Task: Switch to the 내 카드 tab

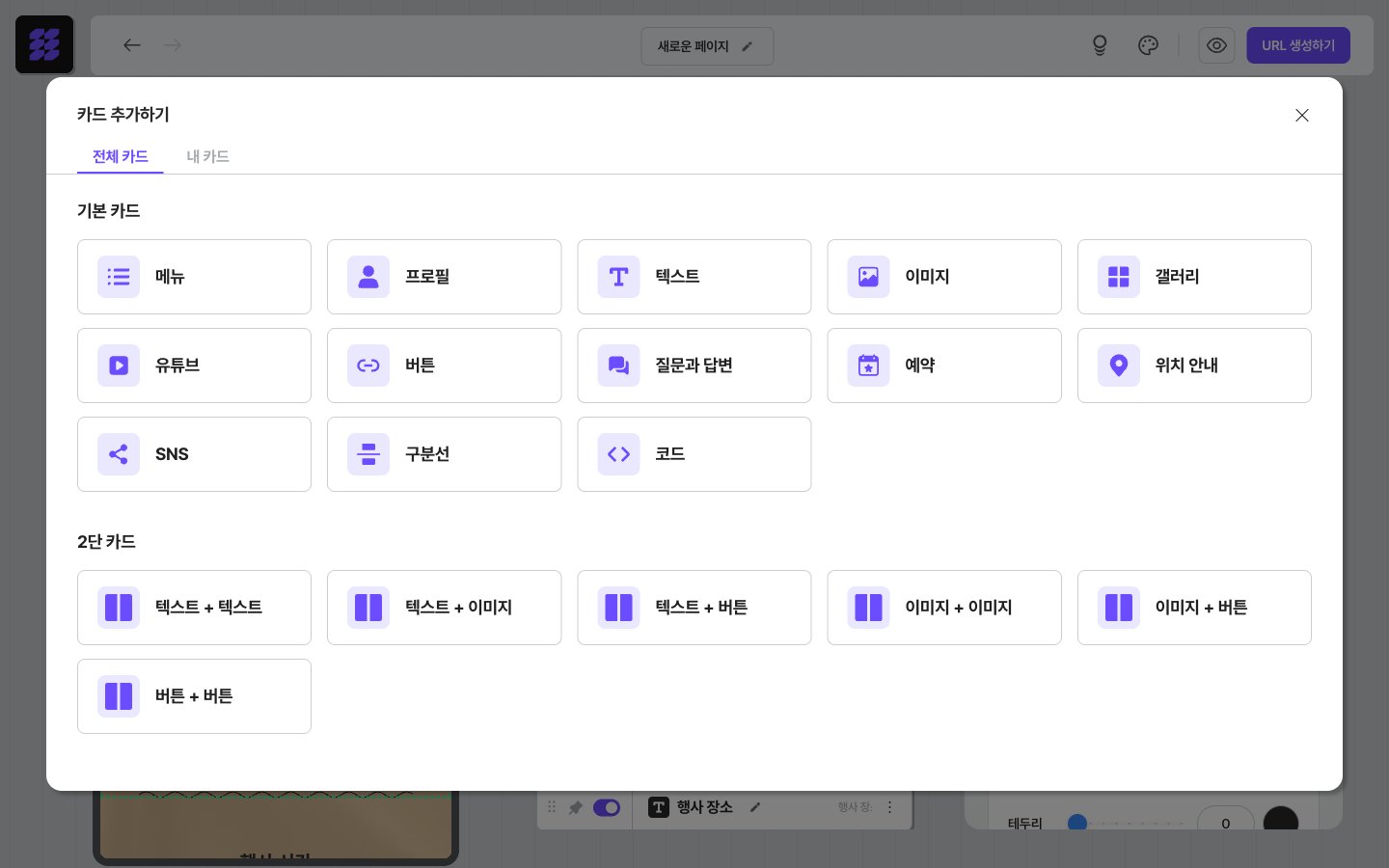Action: tap(207, 156)
